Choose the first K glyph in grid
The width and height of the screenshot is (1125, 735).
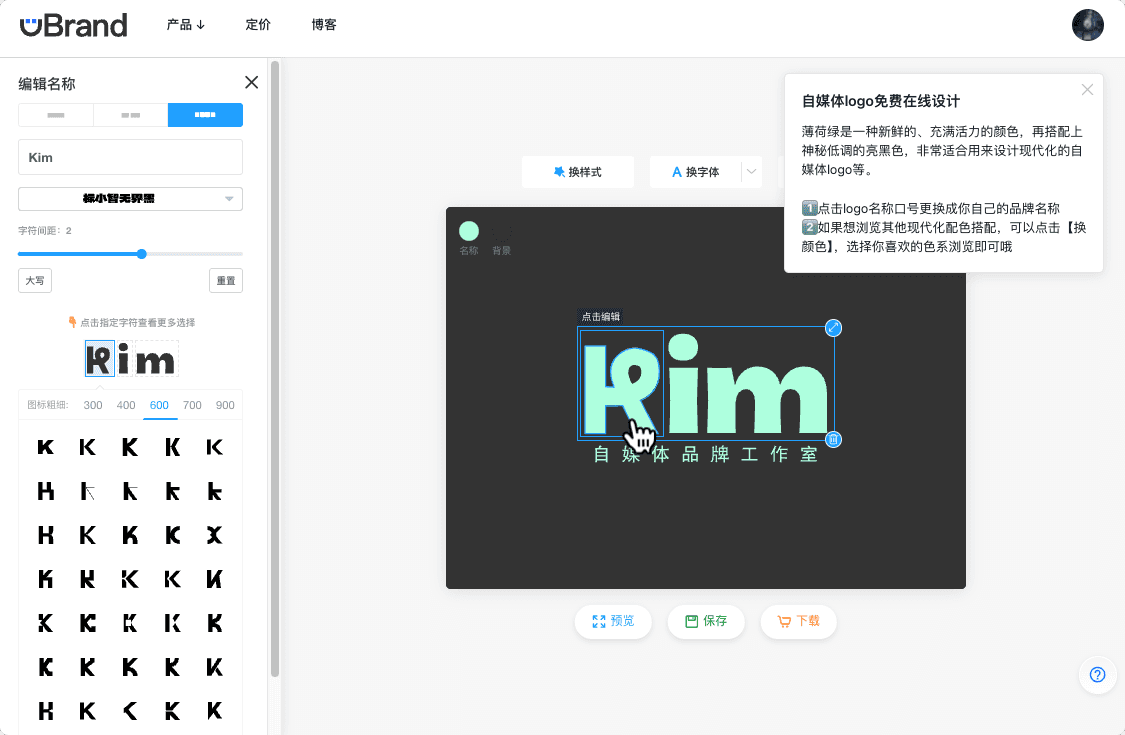(x=45, y=447)
